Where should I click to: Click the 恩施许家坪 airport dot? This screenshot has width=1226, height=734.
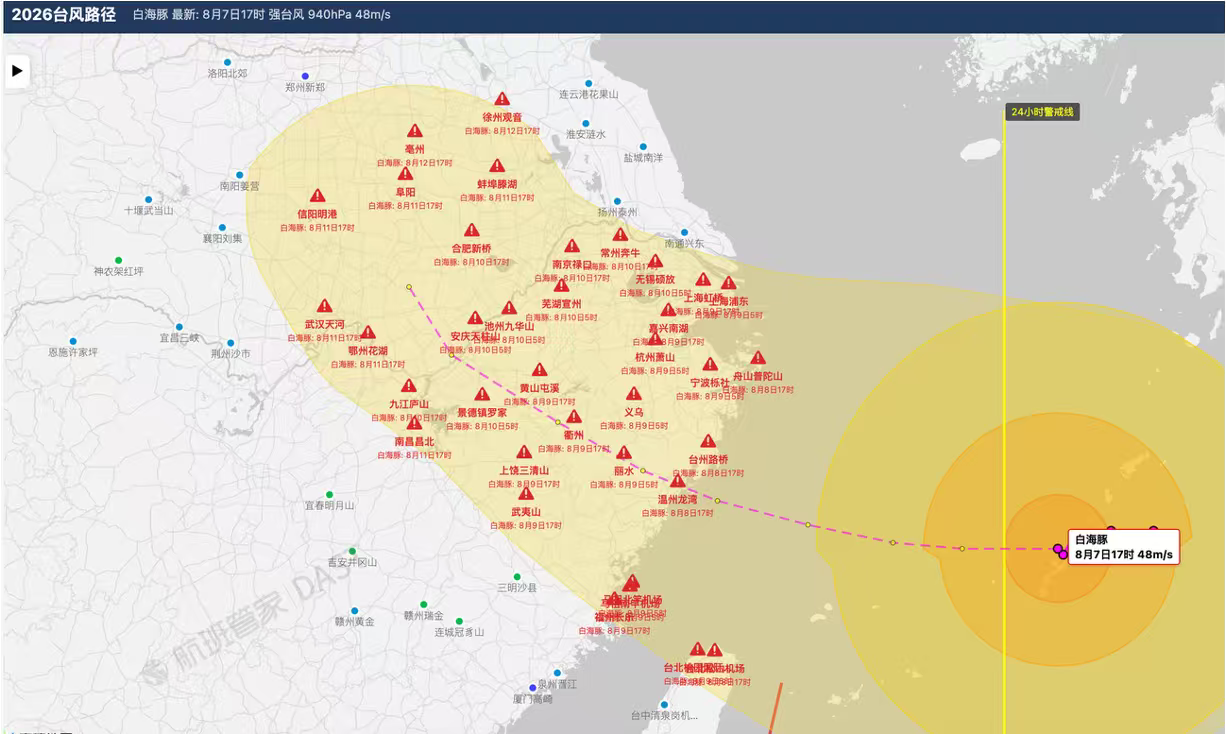73,341
